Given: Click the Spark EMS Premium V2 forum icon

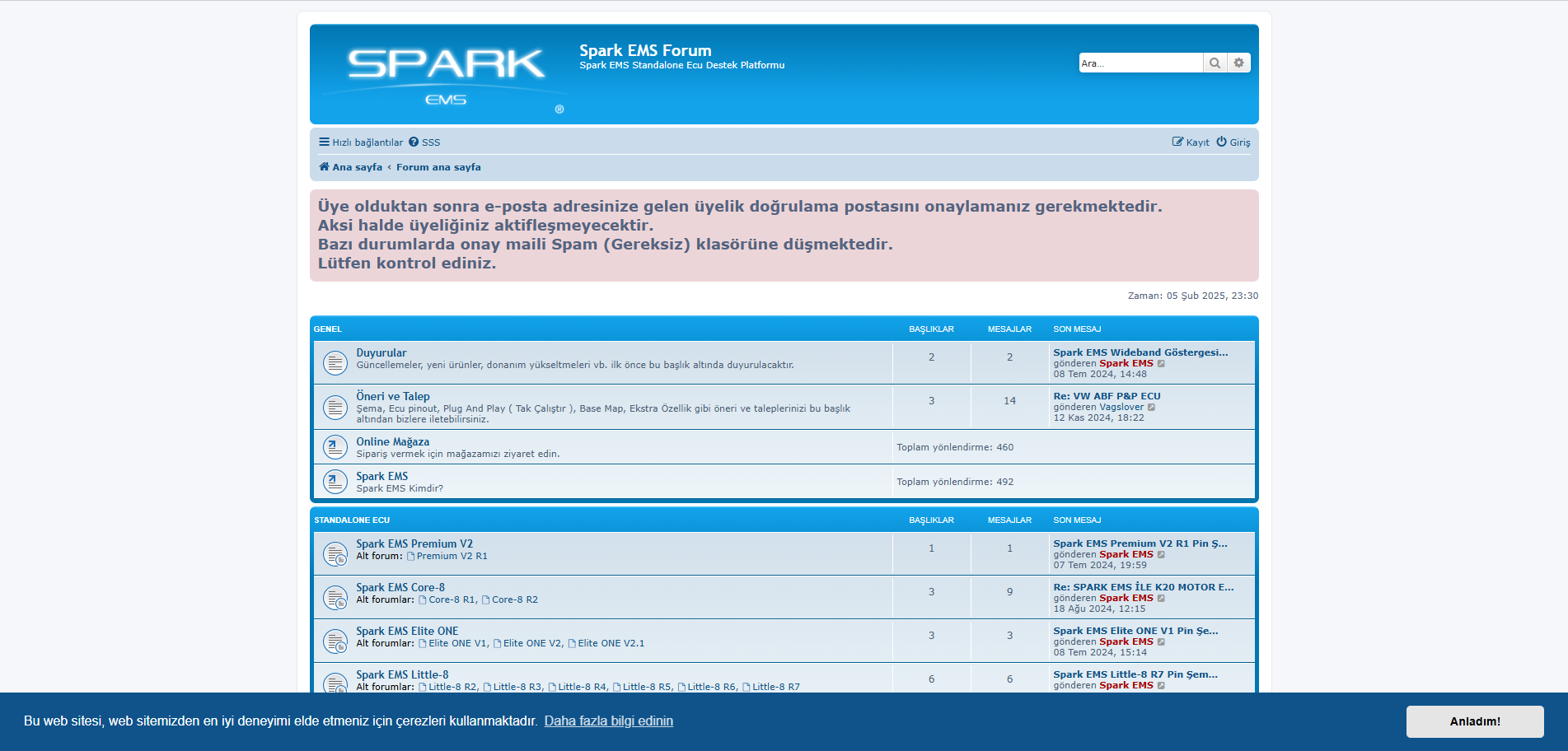Looking at the screenshot, I should (335, 554).
